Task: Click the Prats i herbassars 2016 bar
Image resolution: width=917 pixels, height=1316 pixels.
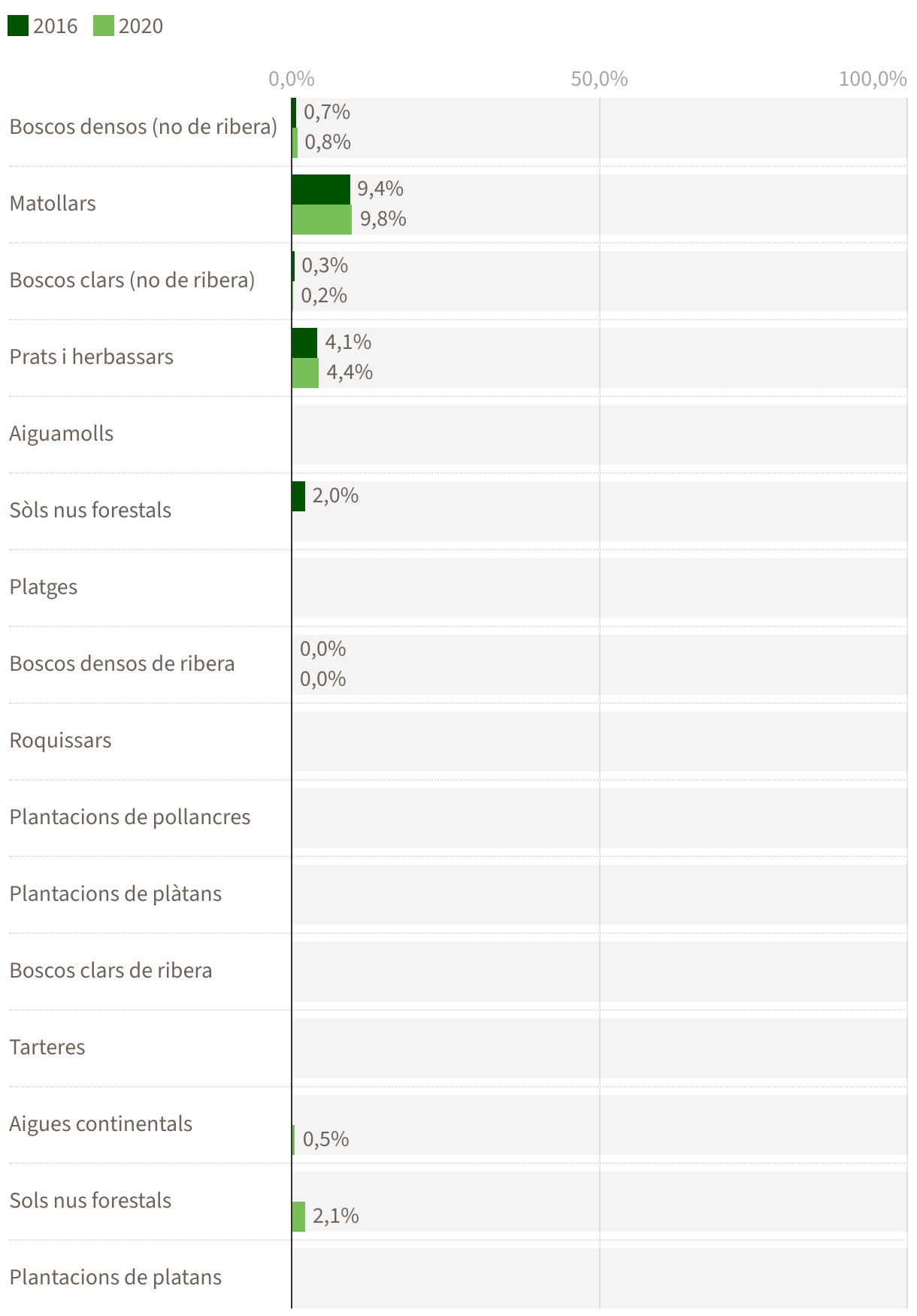Action: [x=304, y=343]
